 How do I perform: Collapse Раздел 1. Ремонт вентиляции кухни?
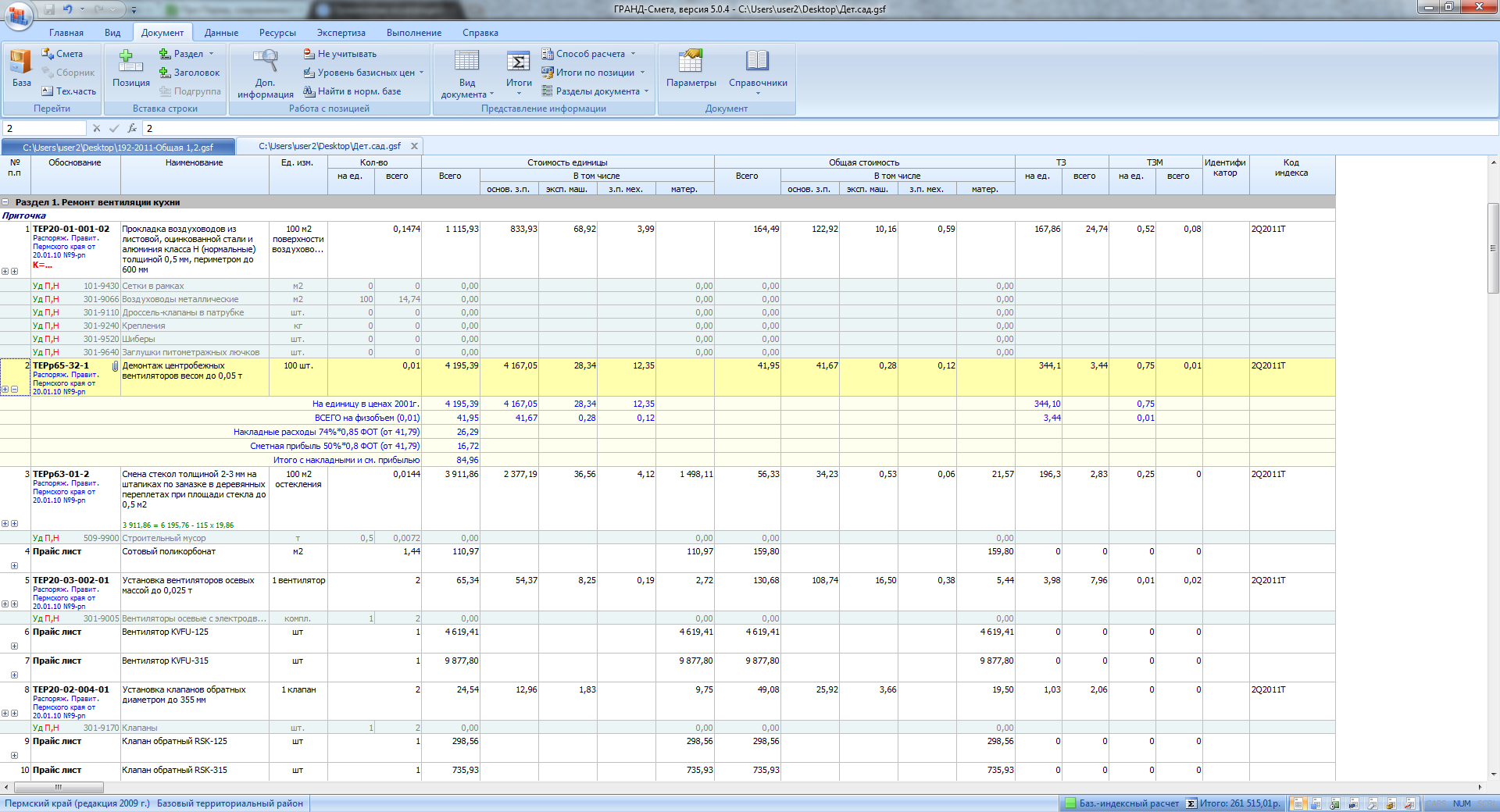pos(5,202)
